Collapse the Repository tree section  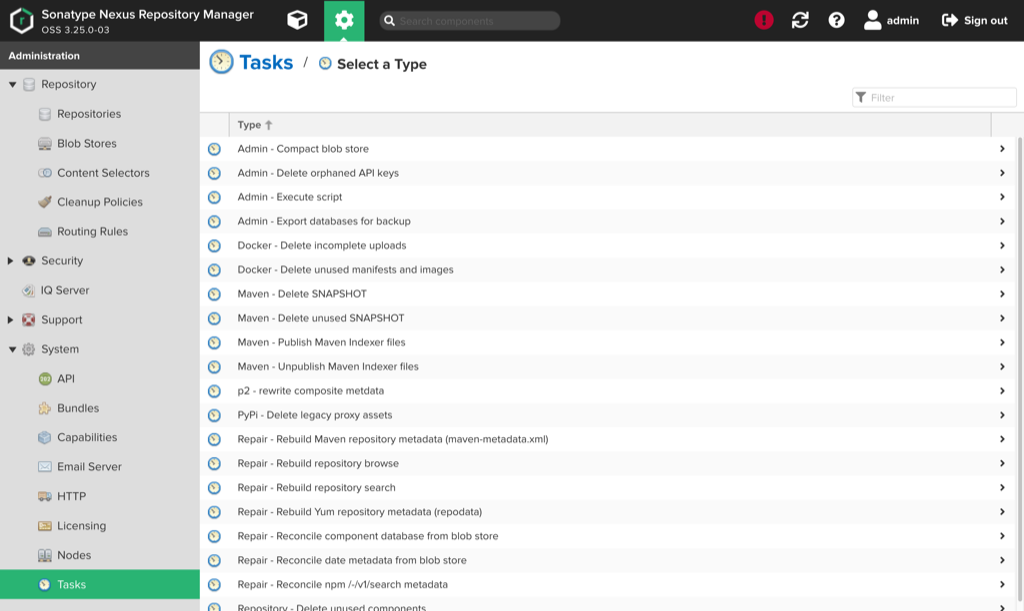[12, 85]
